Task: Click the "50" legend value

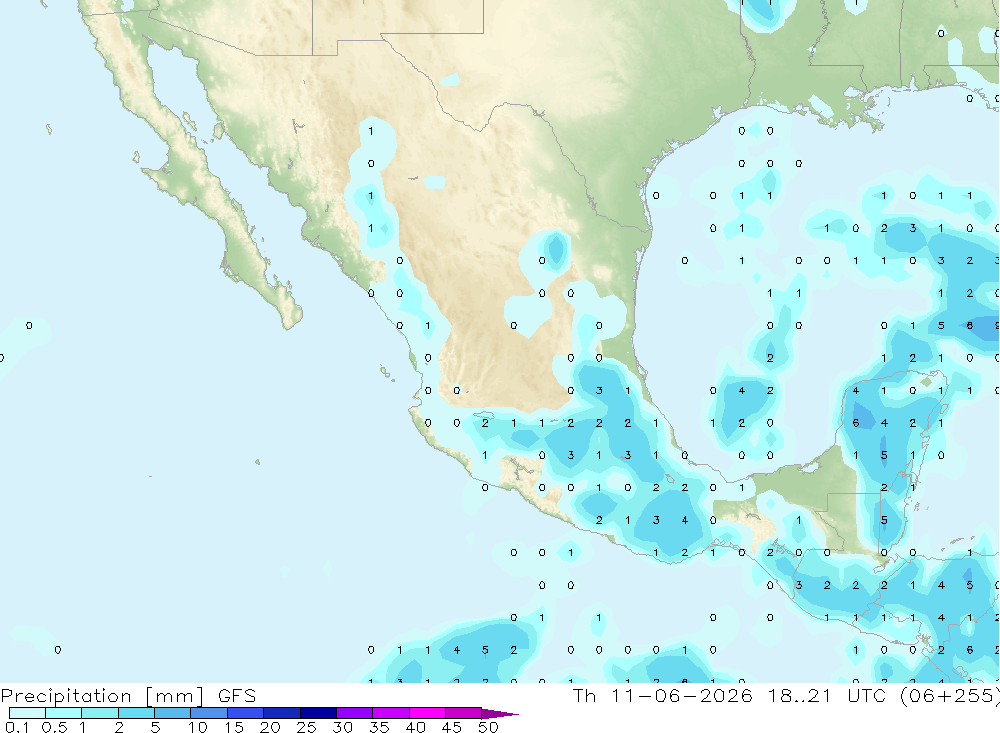Action: click(489, 727)
